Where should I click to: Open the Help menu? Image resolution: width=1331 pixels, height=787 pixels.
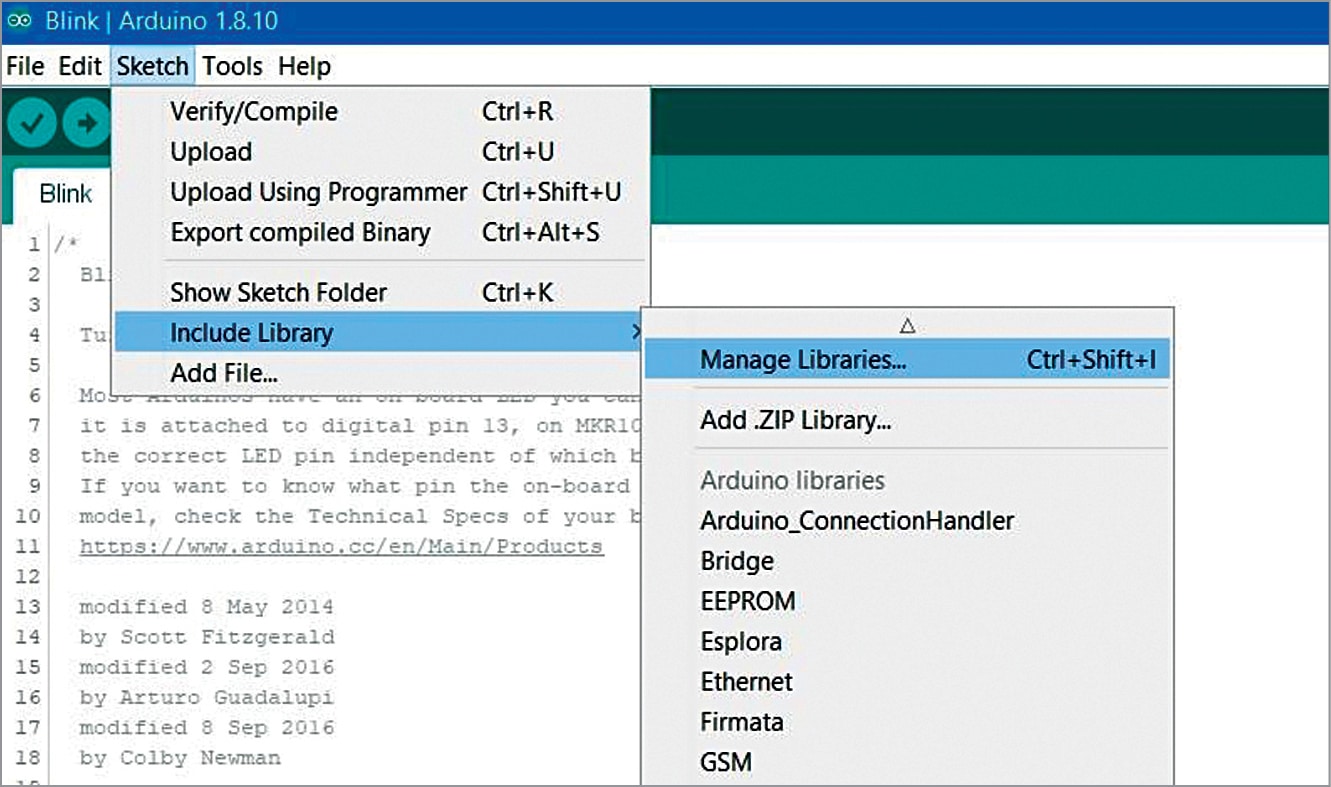pyautogui.click(x=304, y=67)
